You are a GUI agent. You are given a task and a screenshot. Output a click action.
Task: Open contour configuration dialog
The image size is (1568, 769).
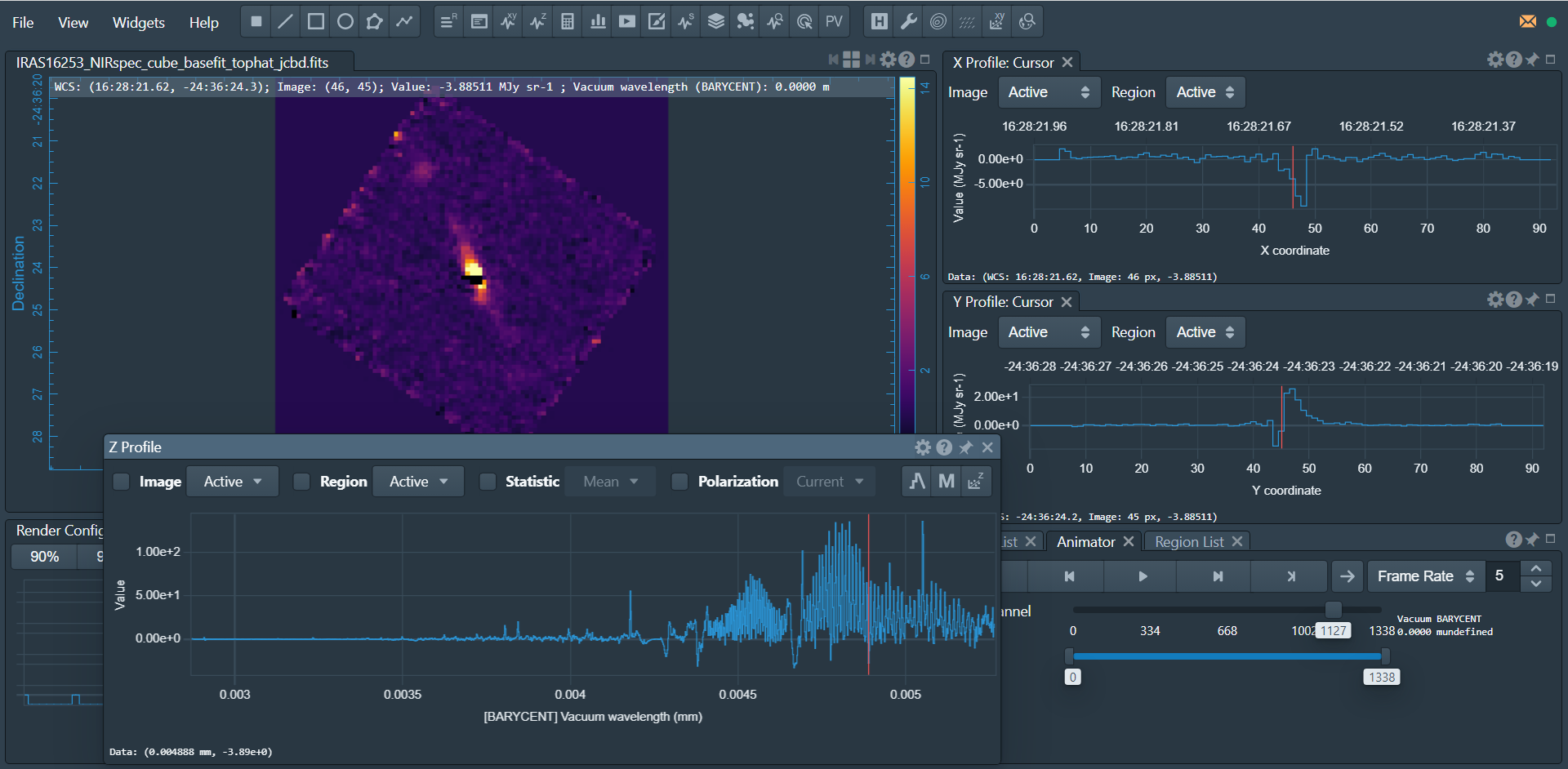click(x=938, y=22)
